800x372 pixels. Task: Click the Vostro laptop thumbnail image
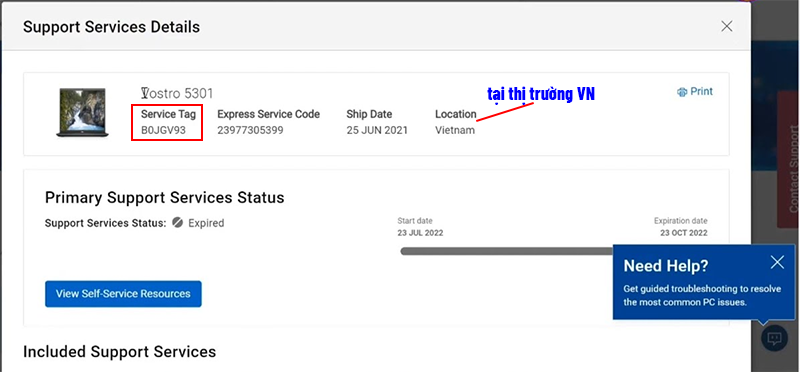(82, 113)
